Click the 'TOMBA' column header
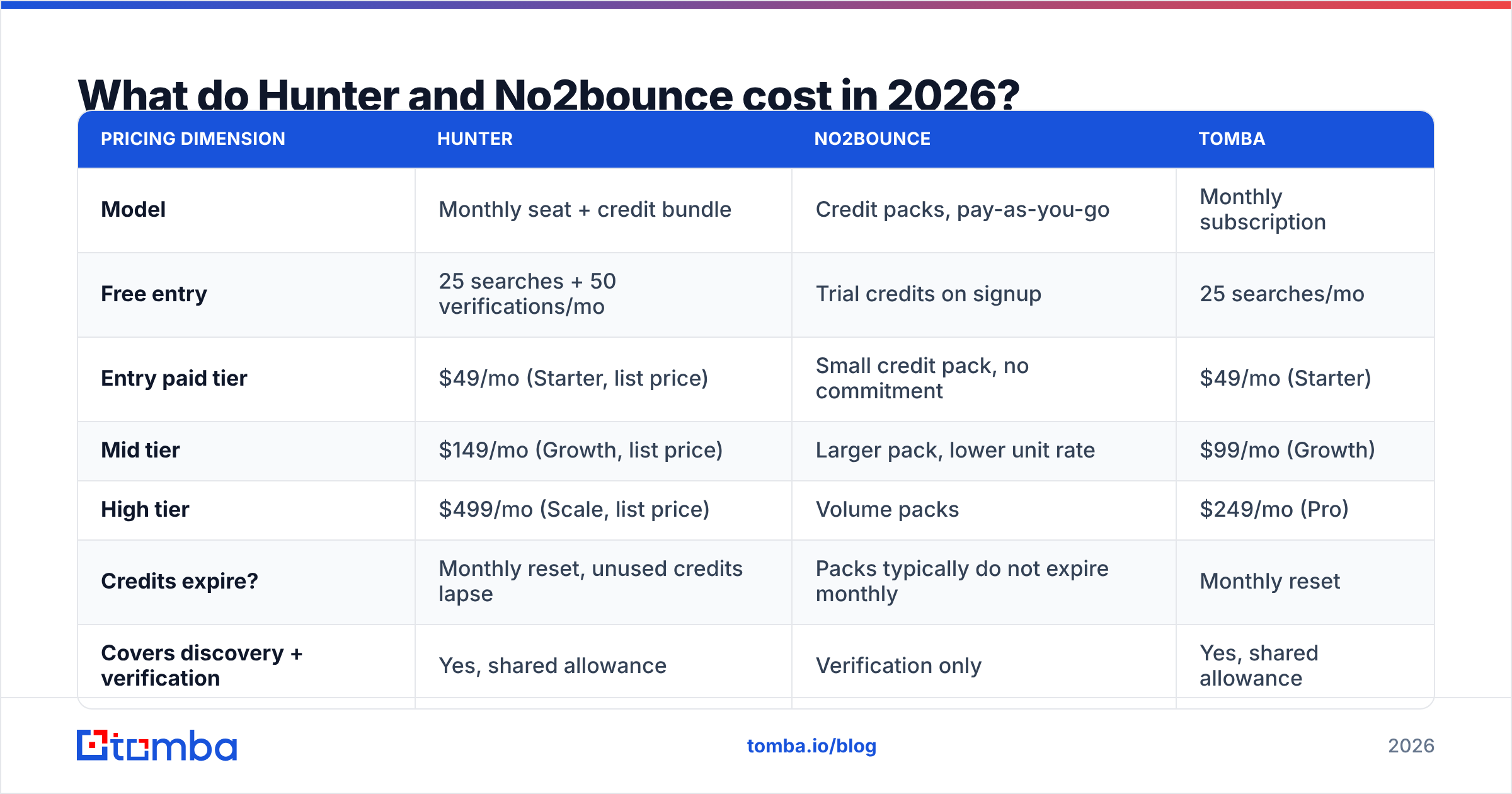This screenshot has height=794, width=1512. [1232, 139]
